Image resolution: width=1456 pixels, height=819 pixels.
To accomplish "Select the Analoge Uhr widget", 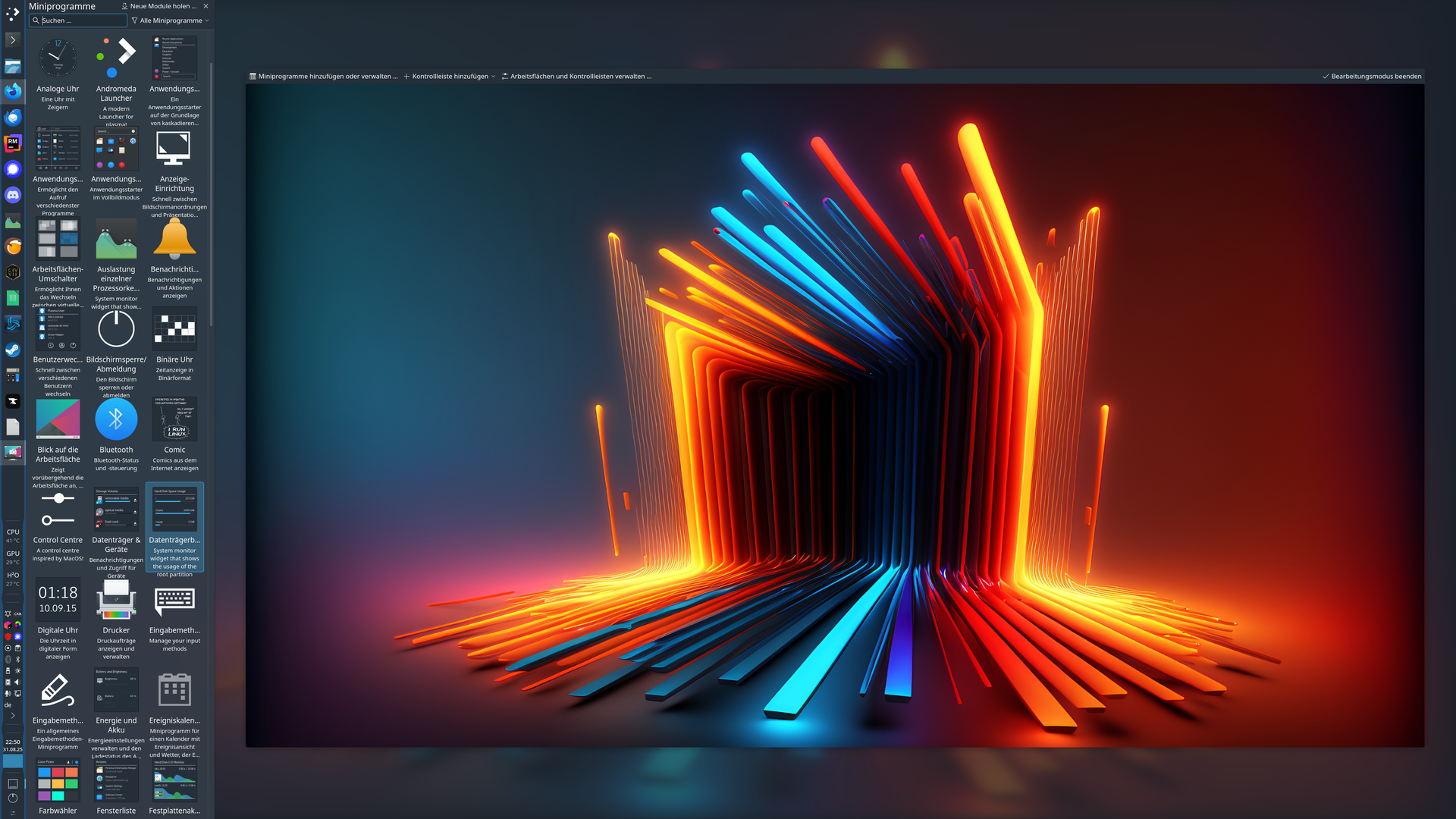I will 58,59.
